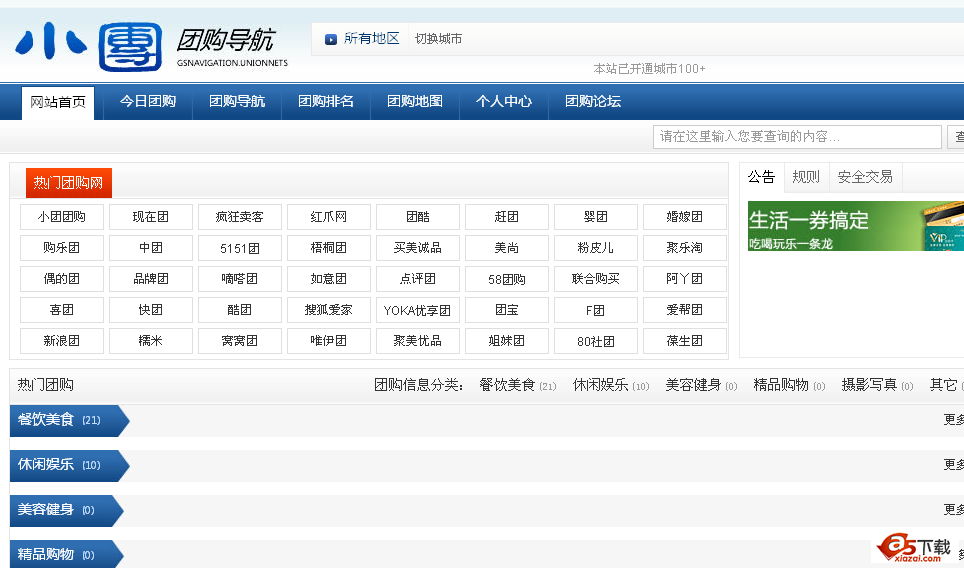The height and width of the screenshot is (568, 964).
Task: Open the 爱帮团 site button
Action: pyautogui.click(x=685, y=310)
